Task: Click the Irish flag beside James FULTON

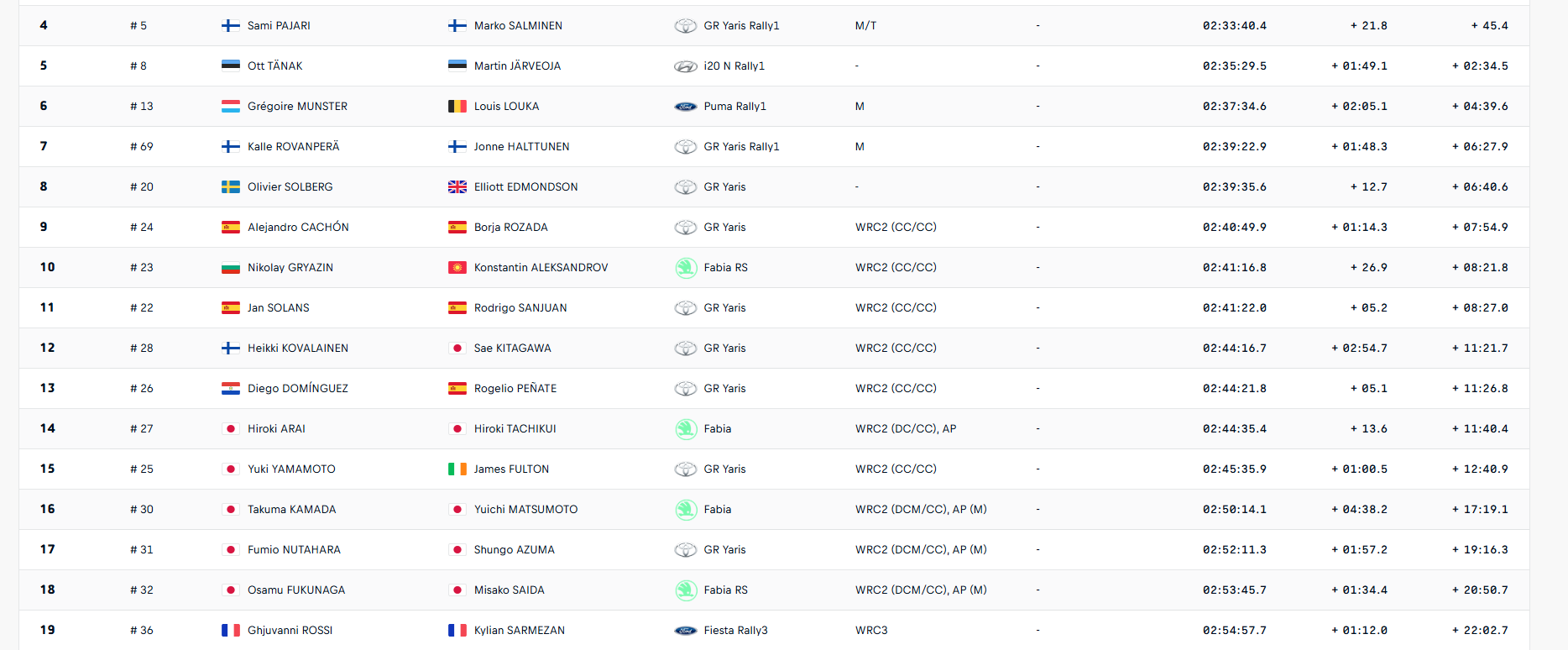Action: click(x=457, y=469)
